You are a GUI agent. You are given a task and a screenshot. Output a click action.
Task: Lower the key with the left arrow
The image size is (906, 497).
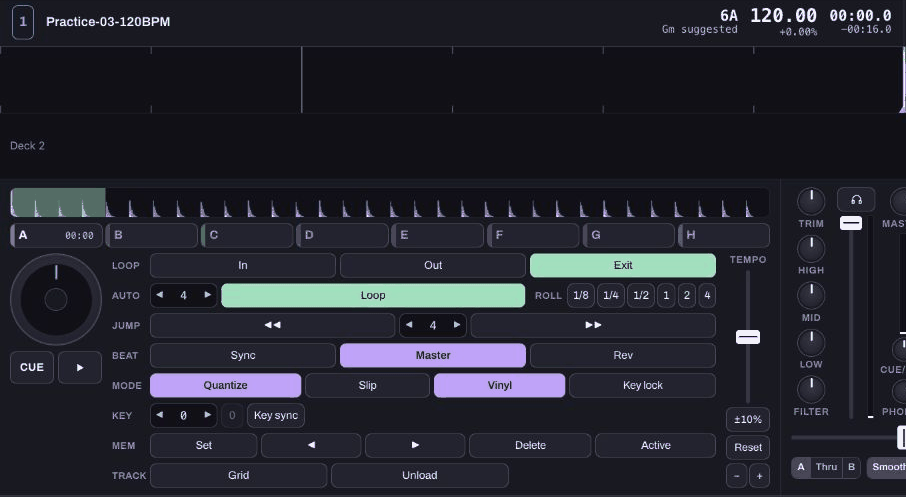pos(159,415)
